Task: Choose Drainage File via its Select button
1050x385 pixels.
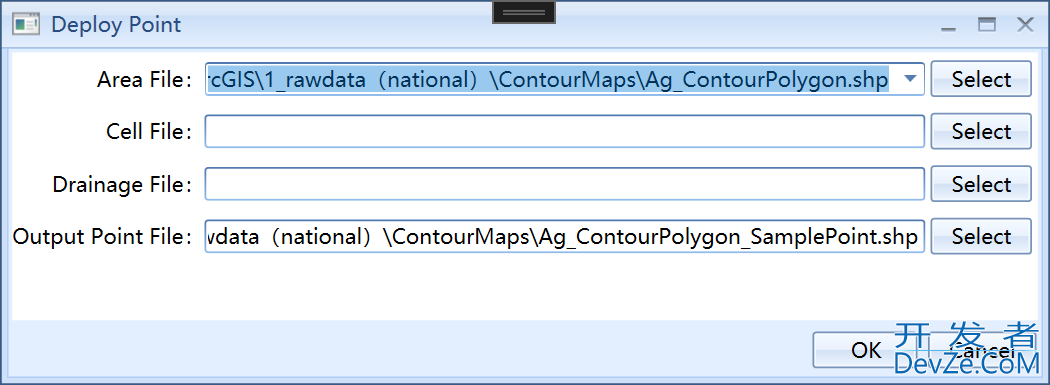Action: (x=981, y=183)
